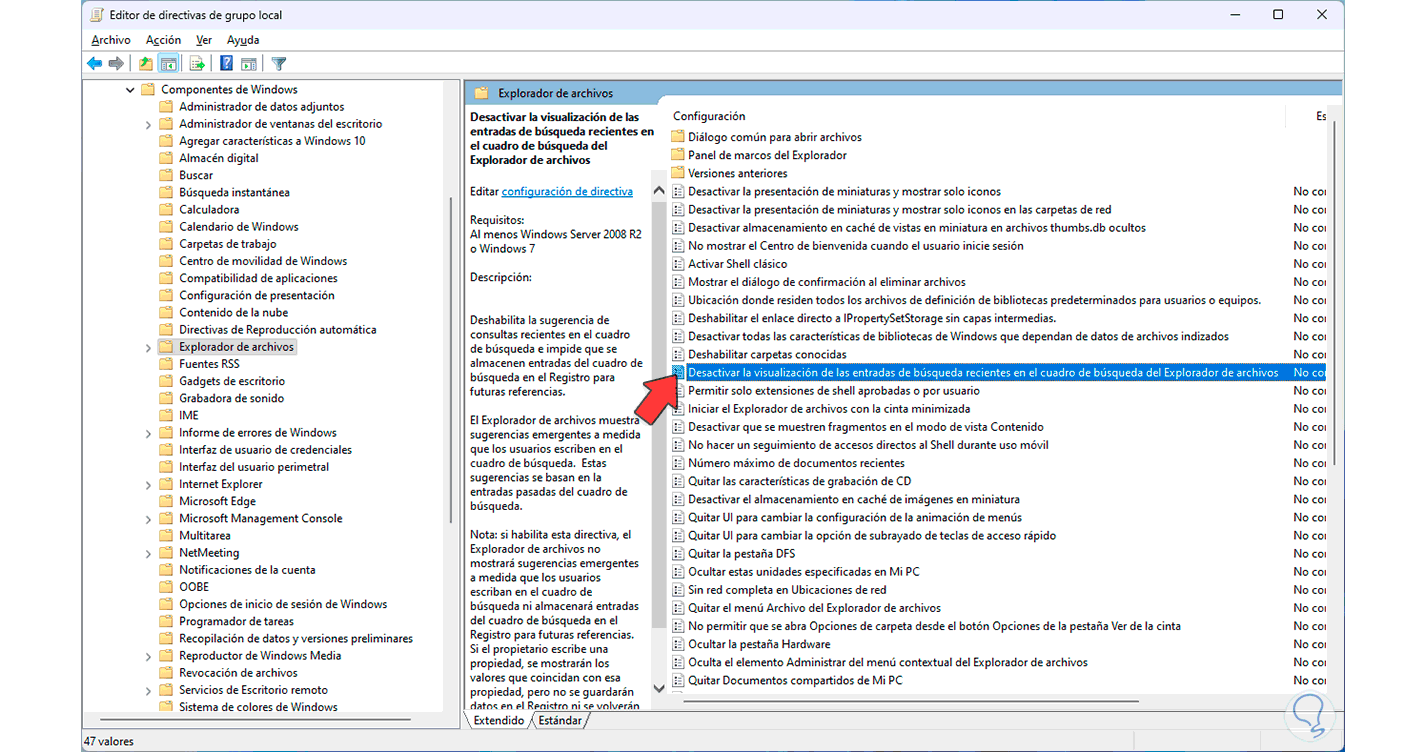The image size is (1426, 752).
Task: Click the gray forward arrow in toolbar
Action: (116, 64)
